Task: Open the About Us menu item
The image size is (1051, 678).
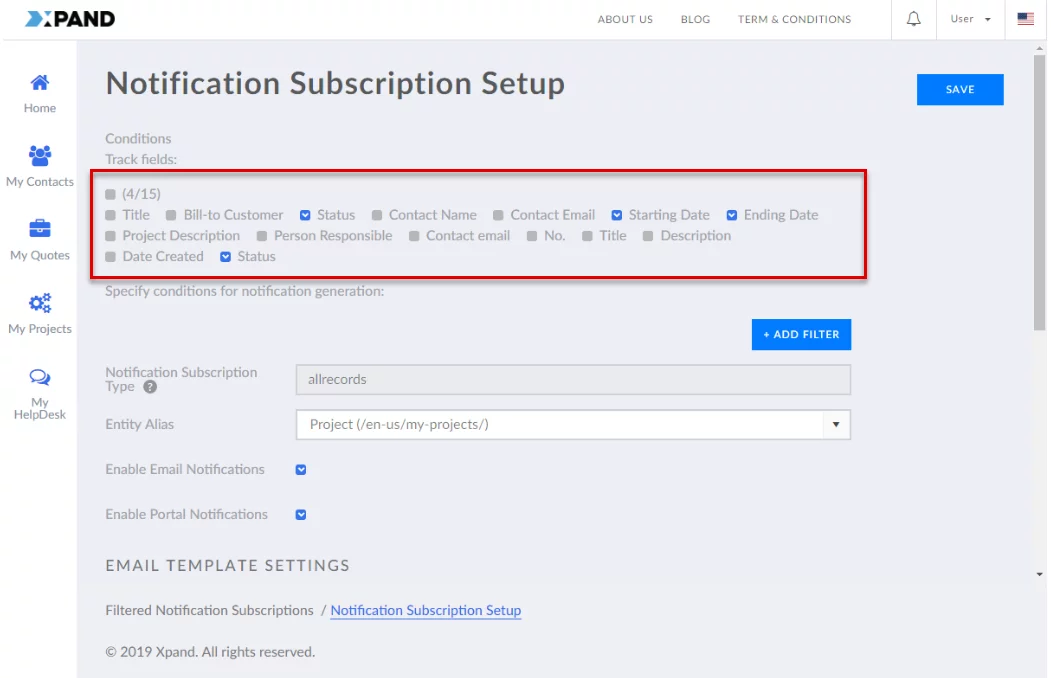Action: click(x=625, y=19)
